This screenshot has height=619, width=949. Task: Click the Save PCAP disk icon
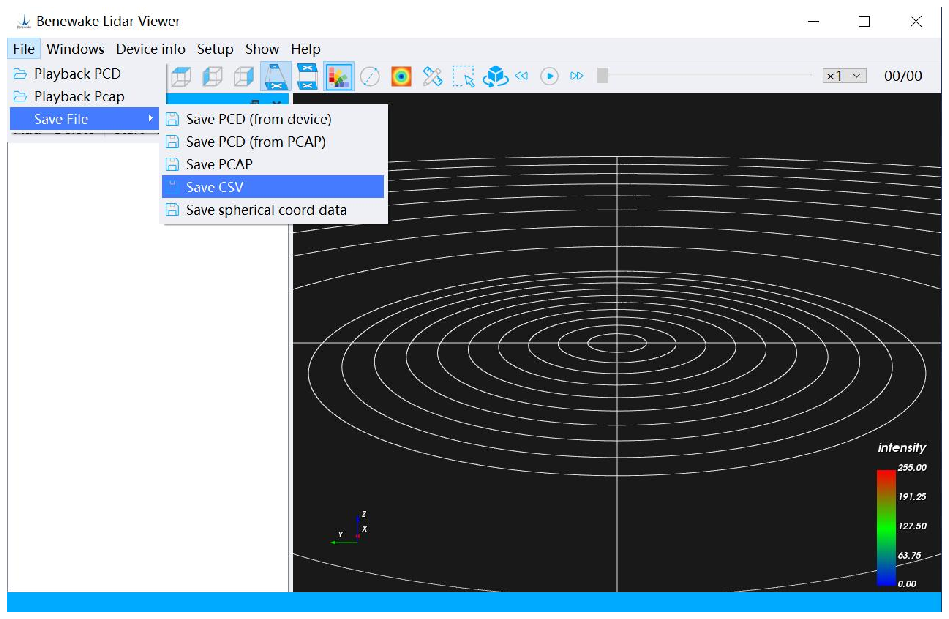pos(172,164)
